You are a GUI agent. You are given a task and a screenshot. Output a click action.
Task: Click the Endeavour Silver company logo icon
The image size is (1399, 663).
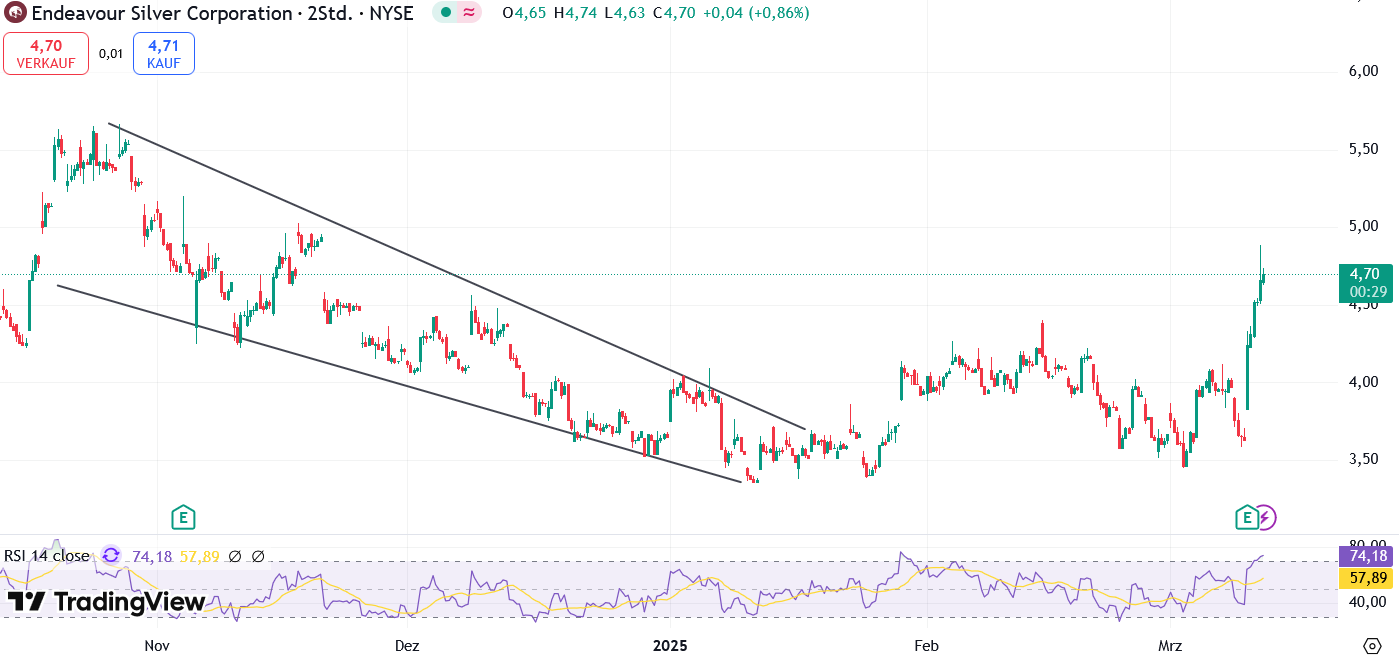click(14, 13)
